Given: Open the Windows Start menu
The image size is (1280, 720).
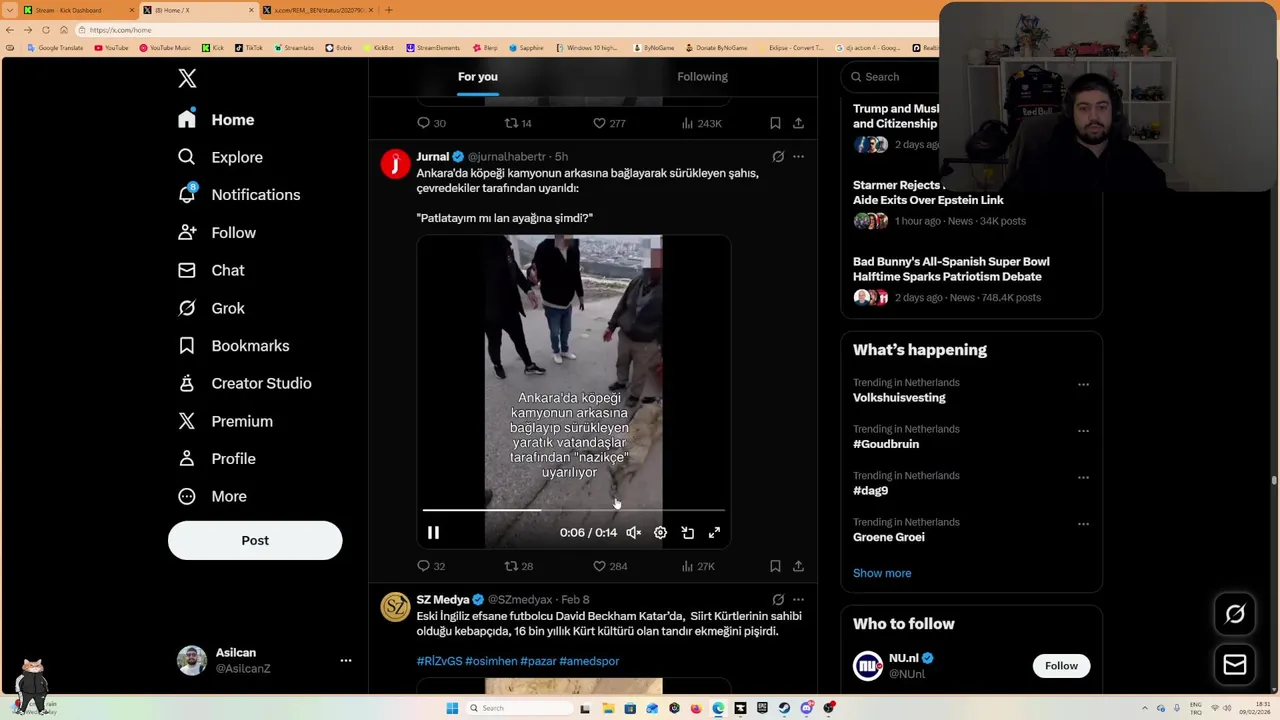Looking at the screenshot, I should click(x=452, y=708).
